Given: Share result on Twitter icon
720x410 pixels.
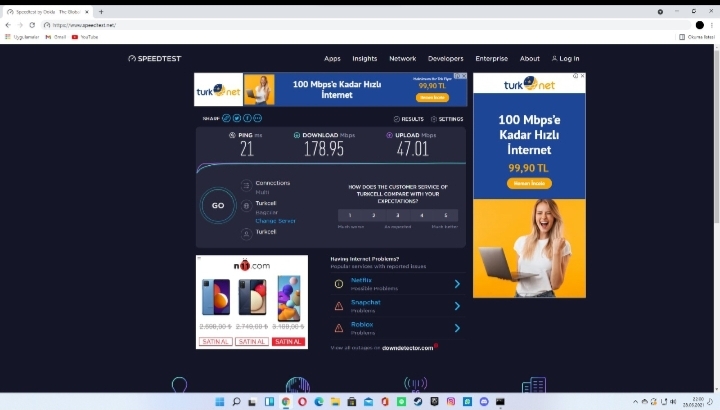Looking at the screenshot, I should coord(237,118).
